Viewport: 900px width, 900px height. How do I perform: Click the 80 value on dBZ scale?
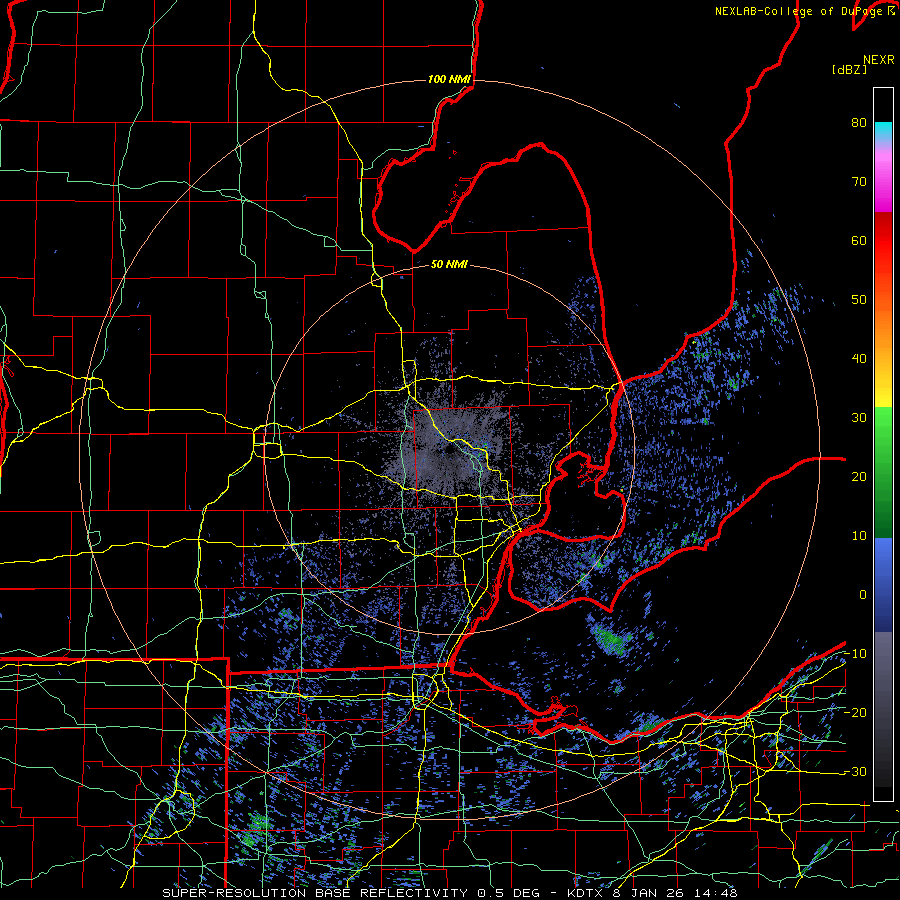pos(859,123)
